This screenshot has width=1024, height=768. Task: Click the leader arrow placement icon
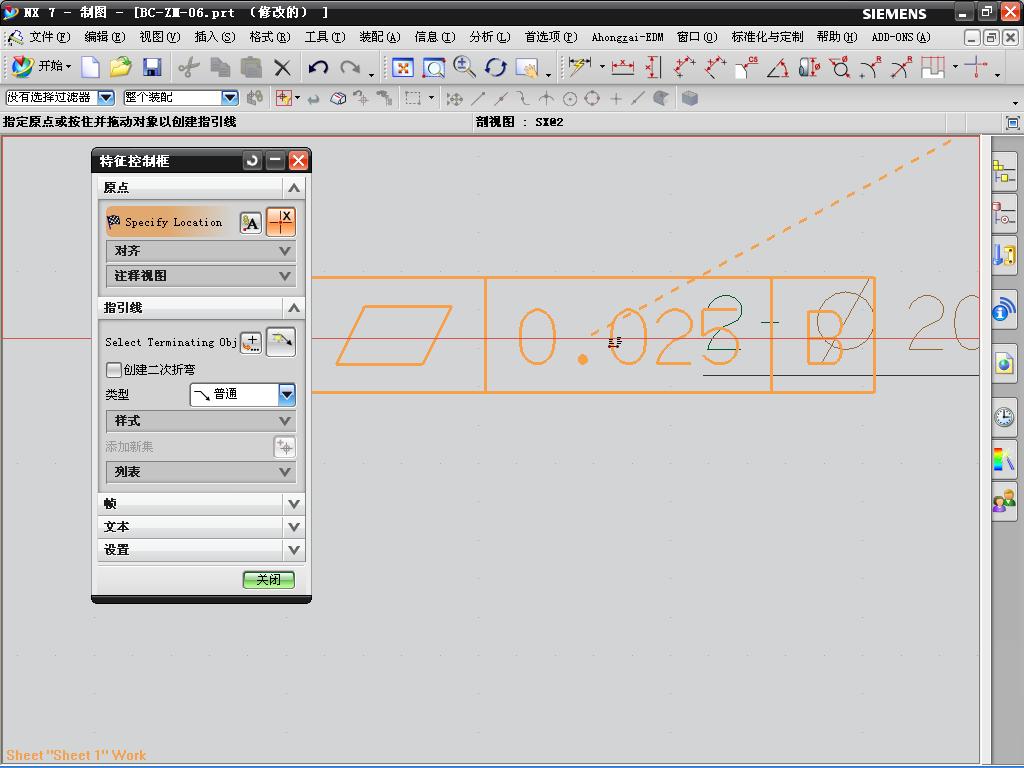281,342
